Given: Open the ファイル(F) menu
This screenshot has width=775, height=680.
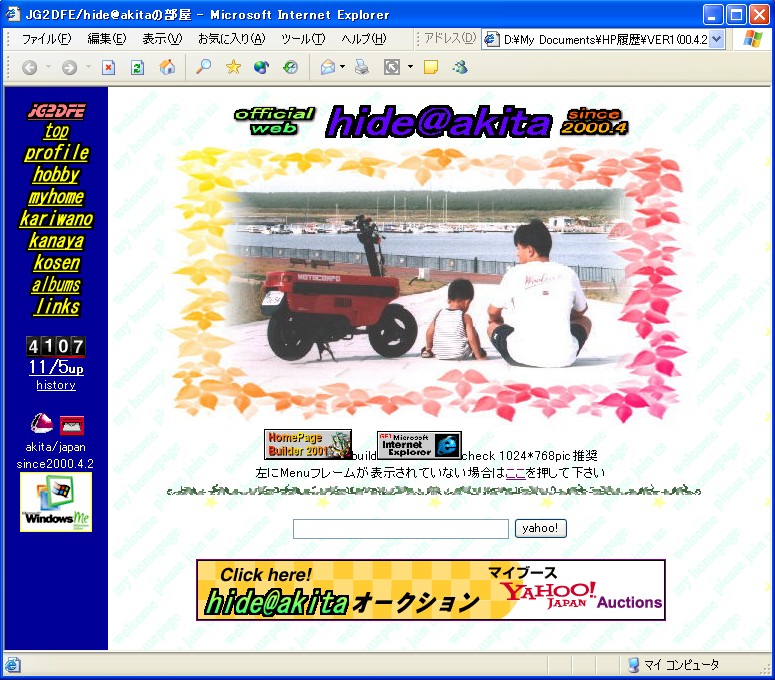Looking at the screenshot, I should [x=46, y=39].
